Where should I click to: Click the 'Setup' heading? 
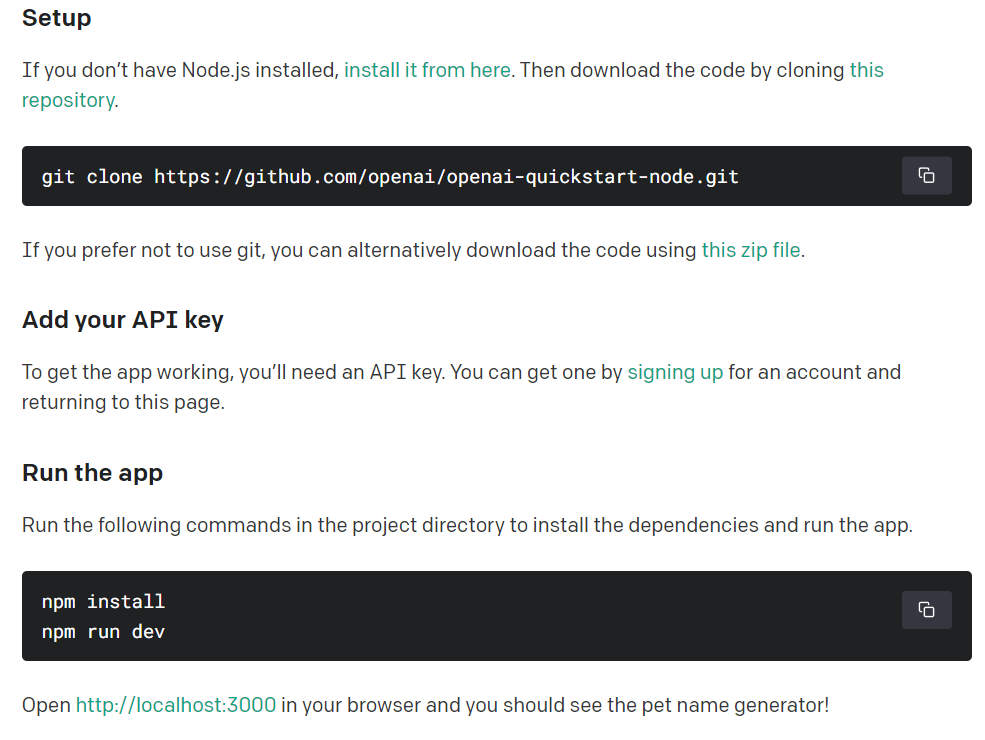point(56,18)
